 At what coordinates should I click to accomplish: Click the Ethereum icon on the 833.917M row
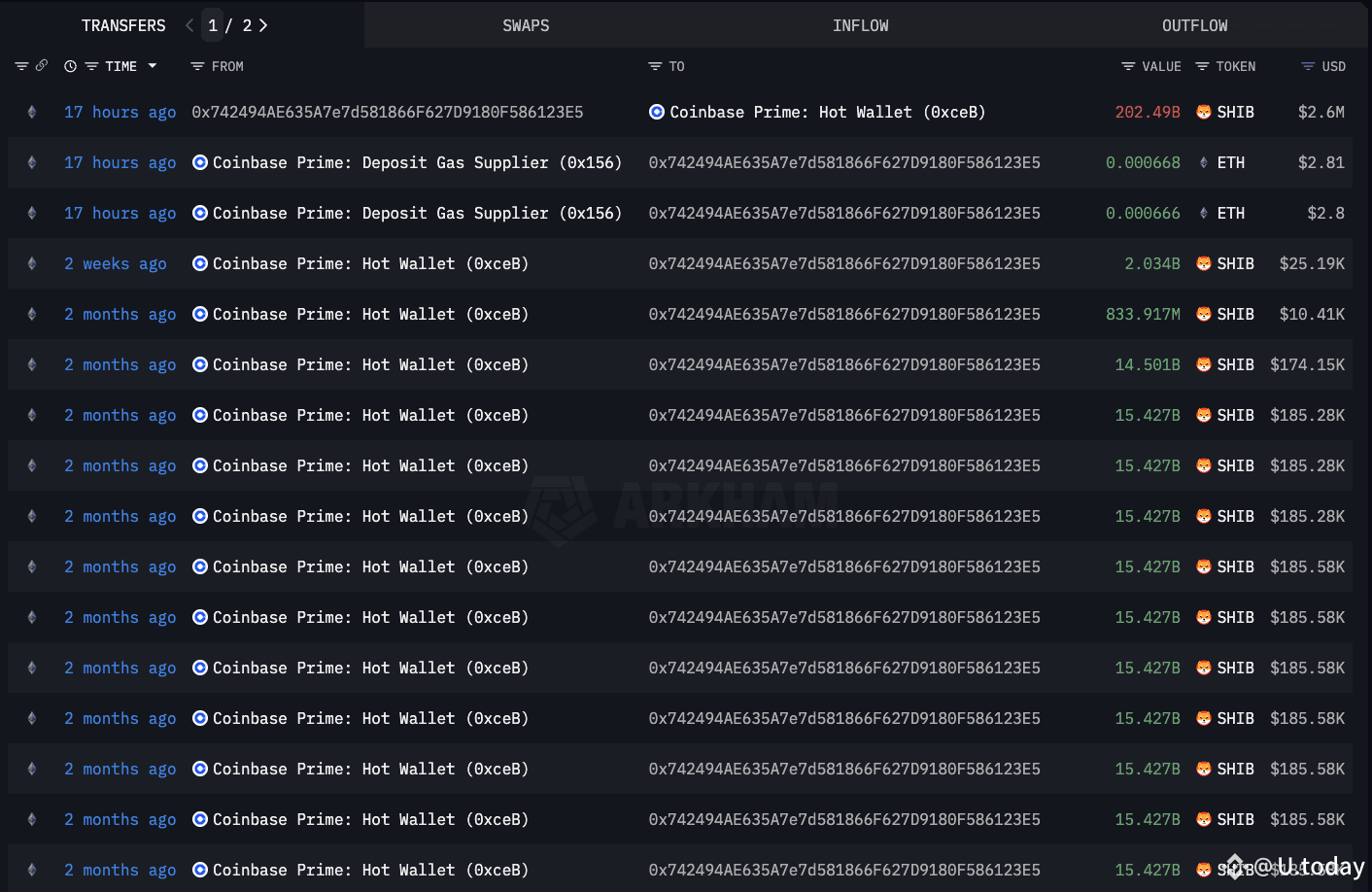tap(32, 314)
